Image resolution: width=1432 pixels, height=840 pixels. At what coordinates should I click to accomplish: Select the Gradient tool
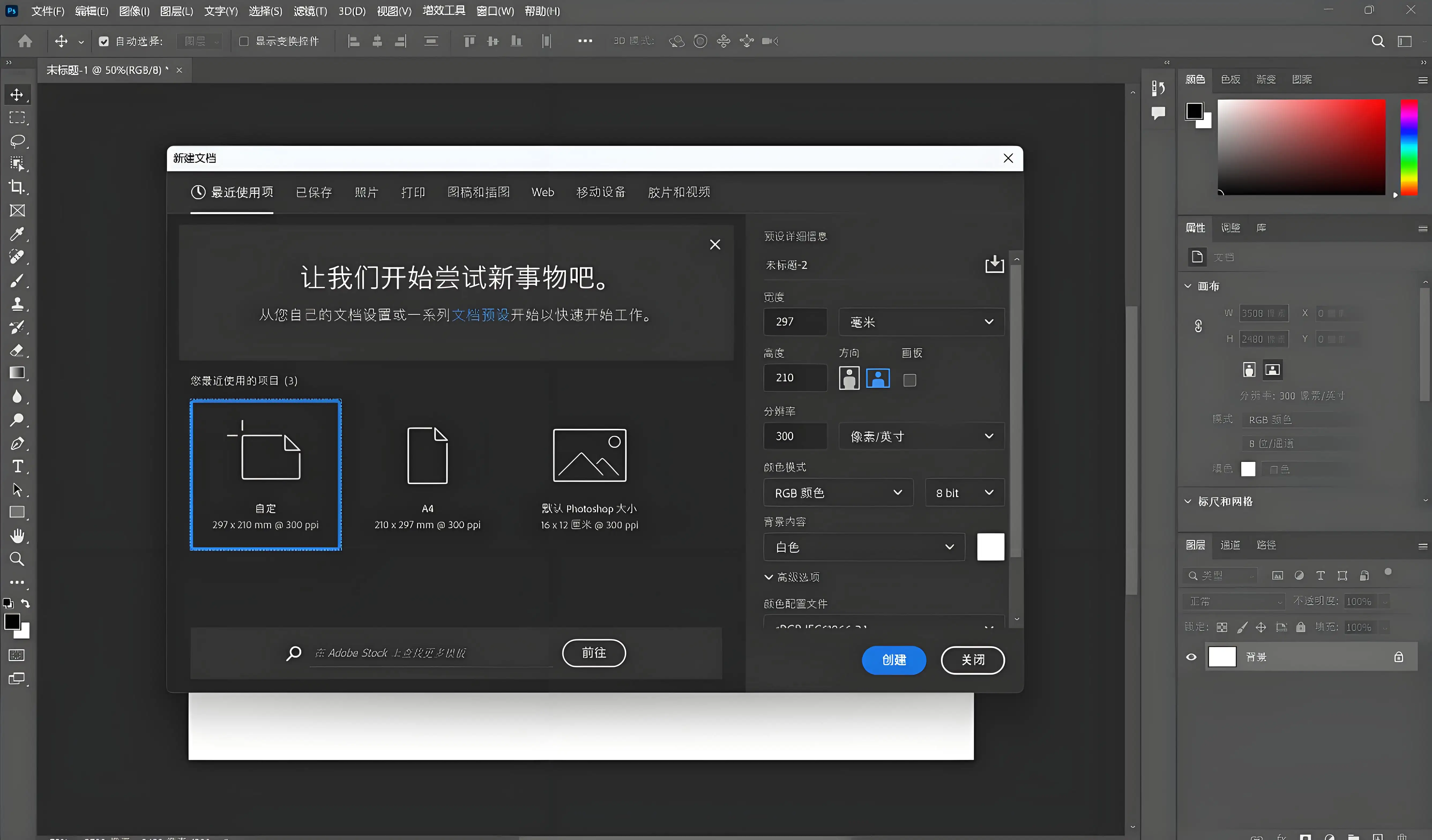[x=17, y=373]
